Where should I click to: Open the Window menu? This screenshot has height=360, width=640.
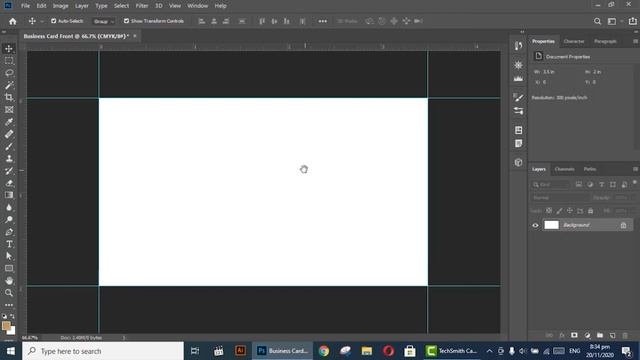point(198,6)
